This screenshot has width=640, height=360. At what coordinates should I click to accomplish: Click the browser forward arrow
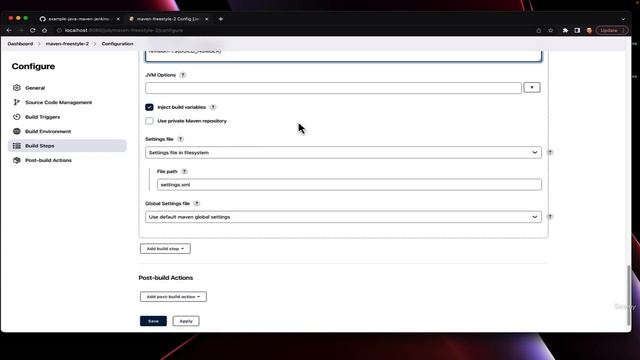click(x=21, y=30)
